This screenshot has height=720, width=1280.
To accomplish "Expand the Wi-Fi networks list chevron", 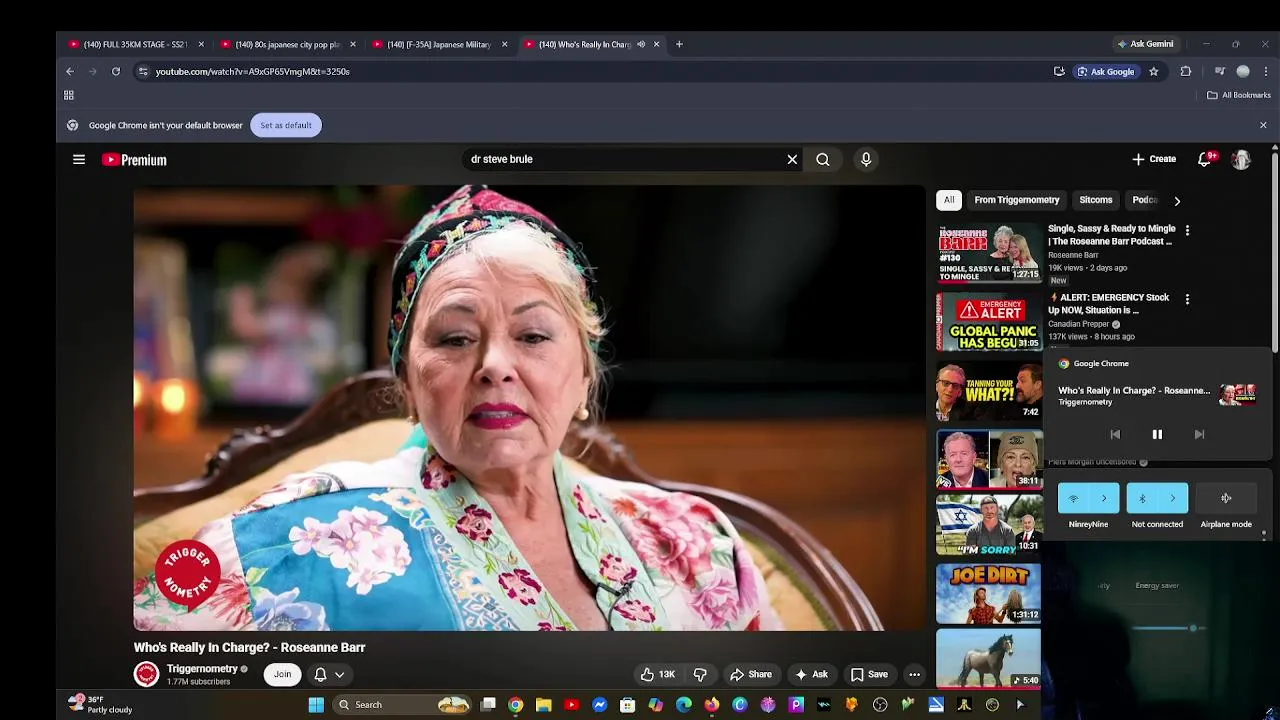I will point(1104,498).
